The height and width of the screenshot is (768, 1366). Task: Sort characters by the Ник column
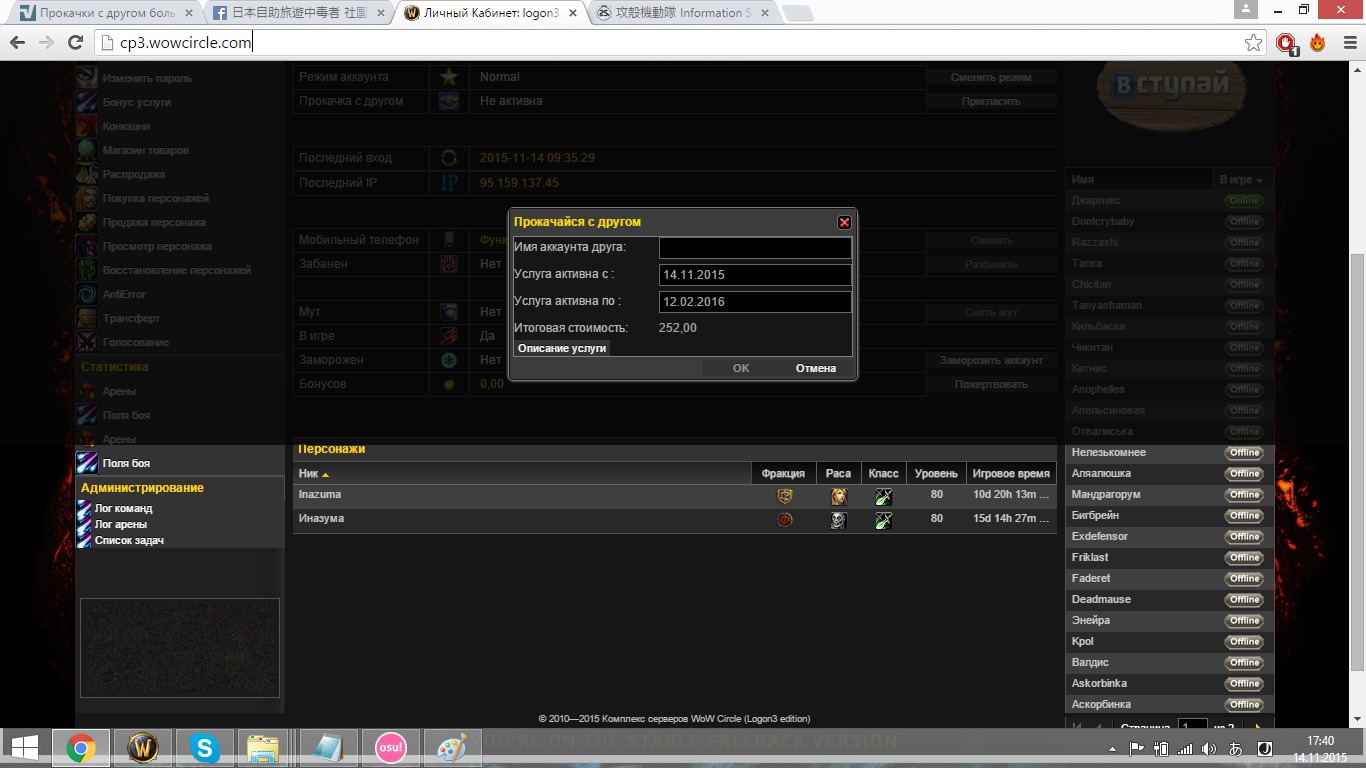click(x=522, y=473)
